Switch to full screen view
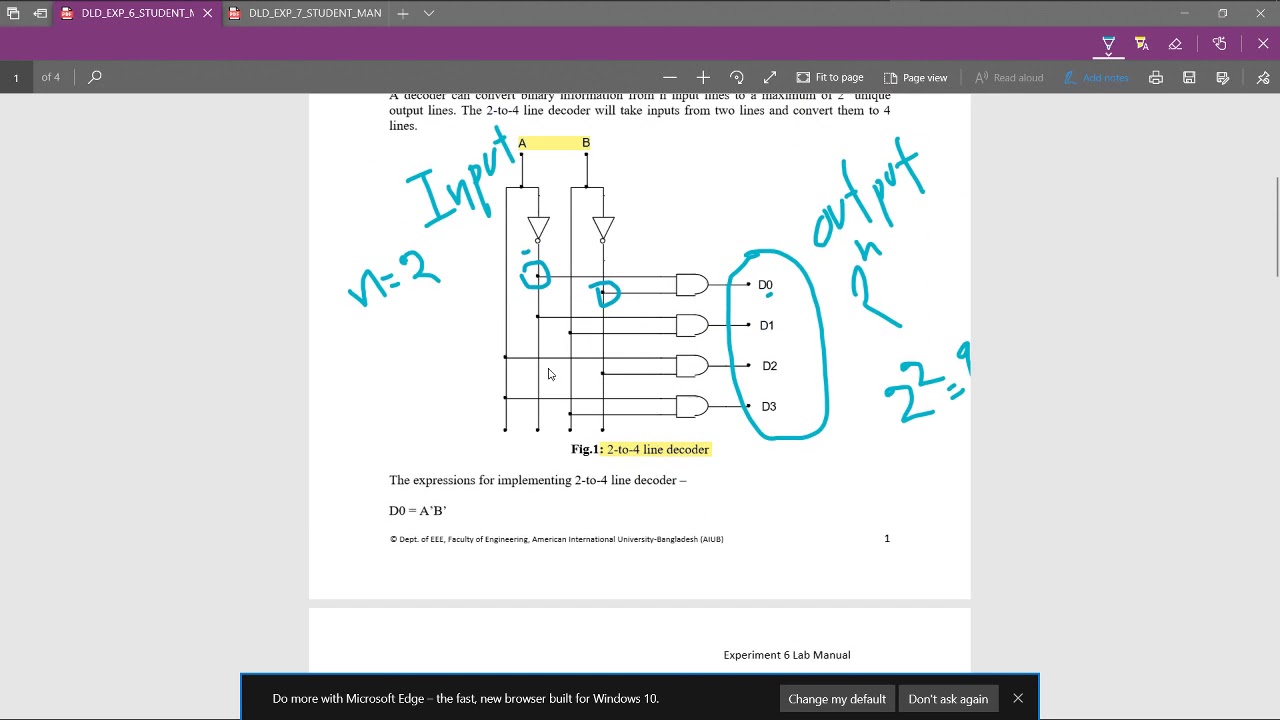The image size is (1280, 720). (770, 77)
